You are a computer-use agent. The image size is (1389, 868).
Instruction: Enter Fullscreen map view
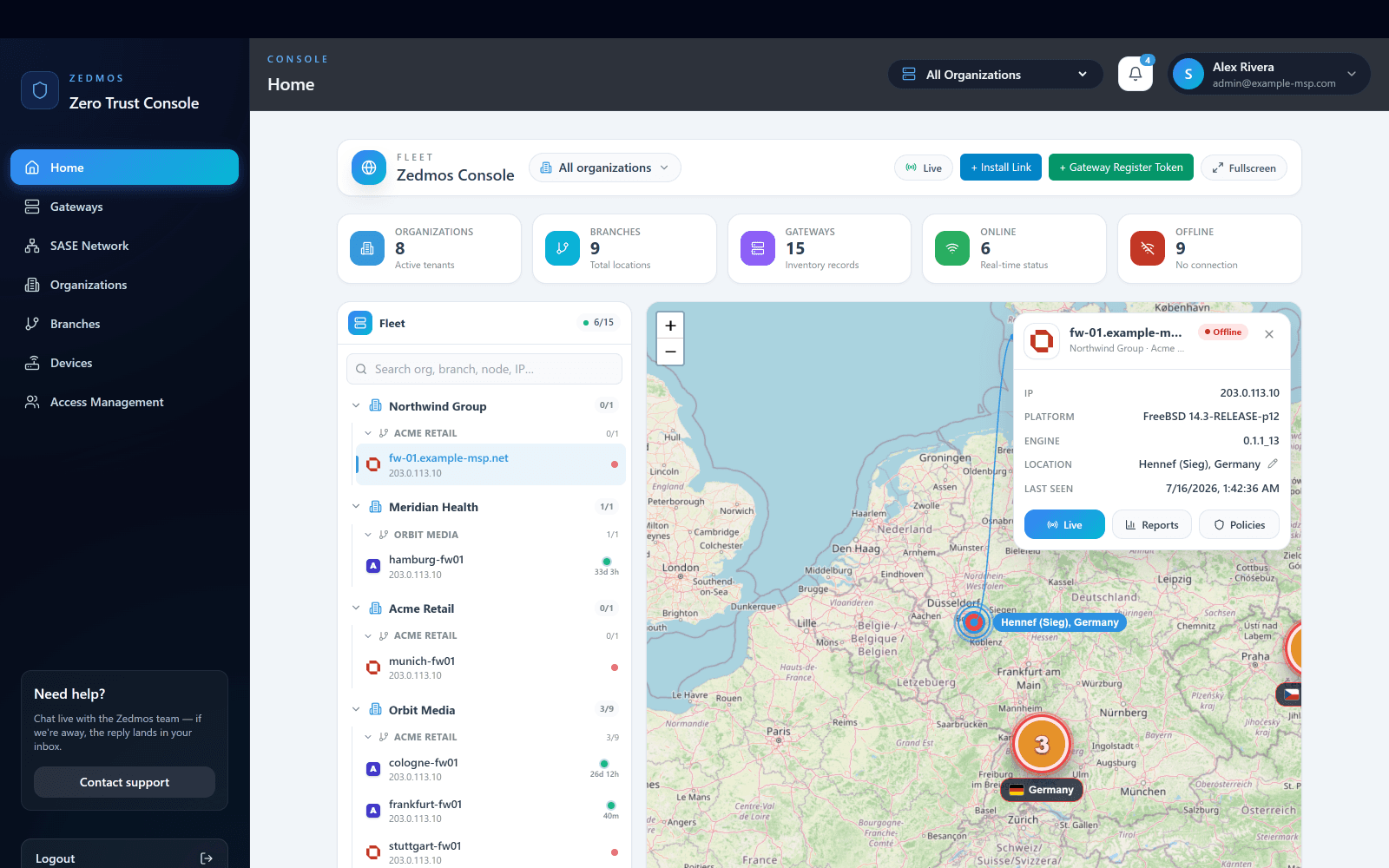[x=1244, y=168]
